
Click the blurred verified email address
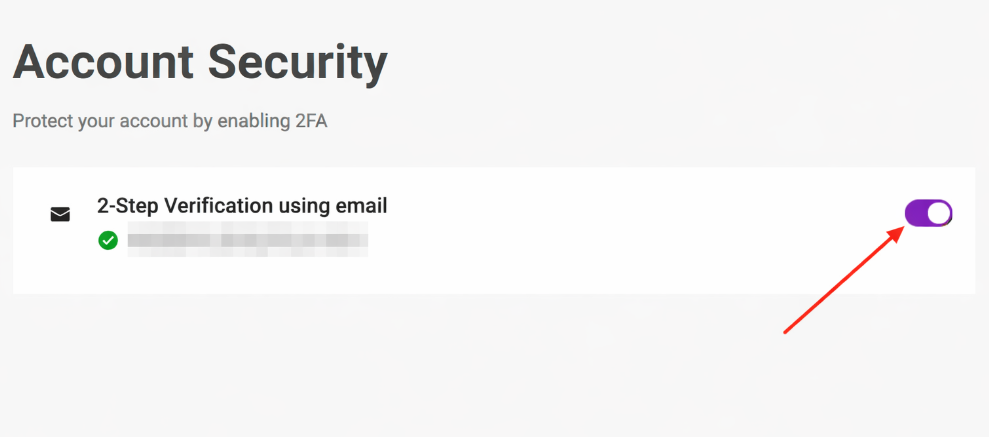click(x=247, y=240)
